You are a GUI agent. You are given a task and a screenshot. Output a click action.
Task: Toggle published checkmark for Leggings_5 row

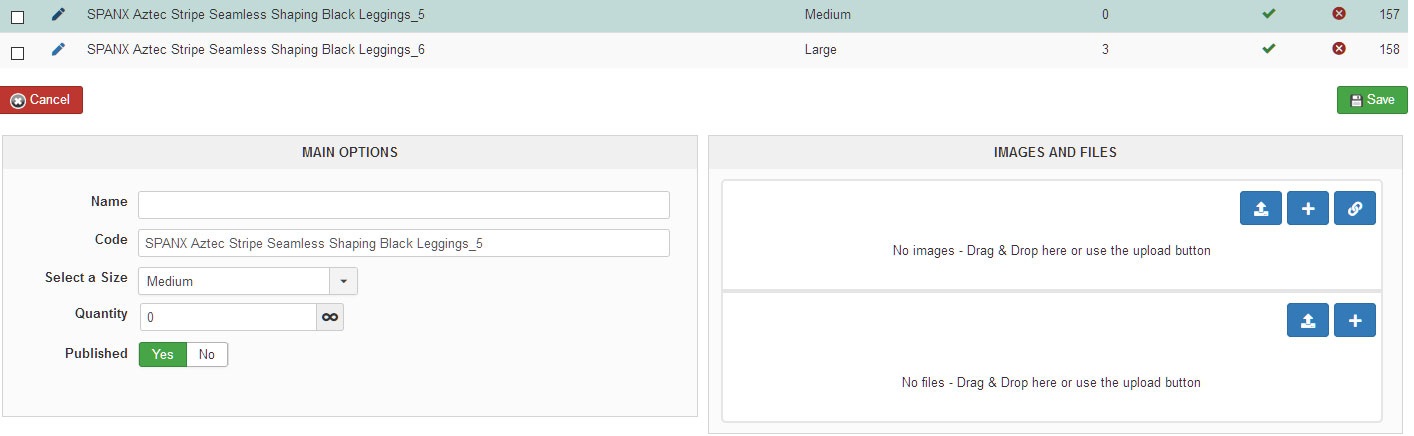coord(1269,14)
